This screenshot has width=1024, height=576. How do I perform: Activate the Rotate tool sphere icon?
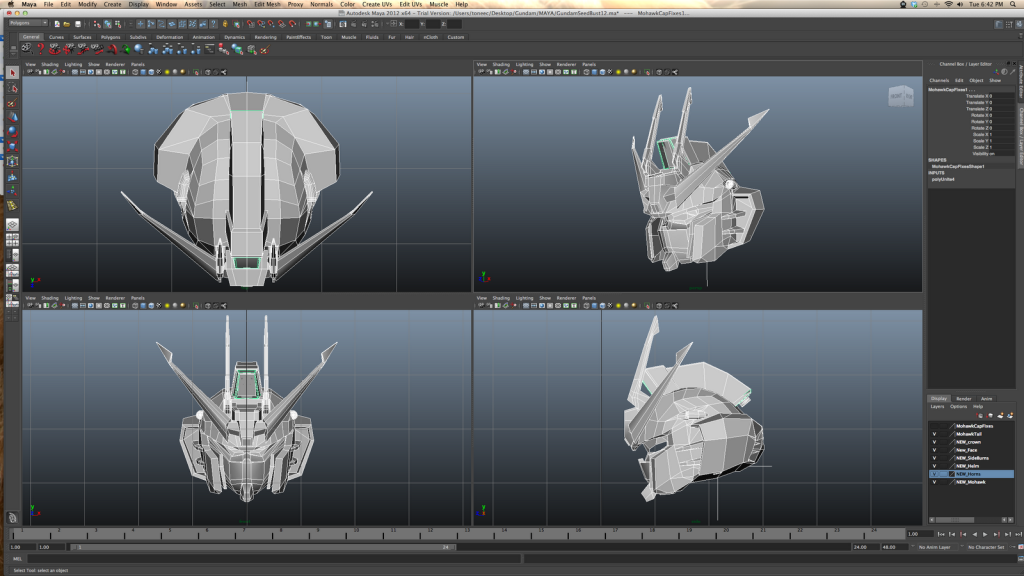(12, 131)
